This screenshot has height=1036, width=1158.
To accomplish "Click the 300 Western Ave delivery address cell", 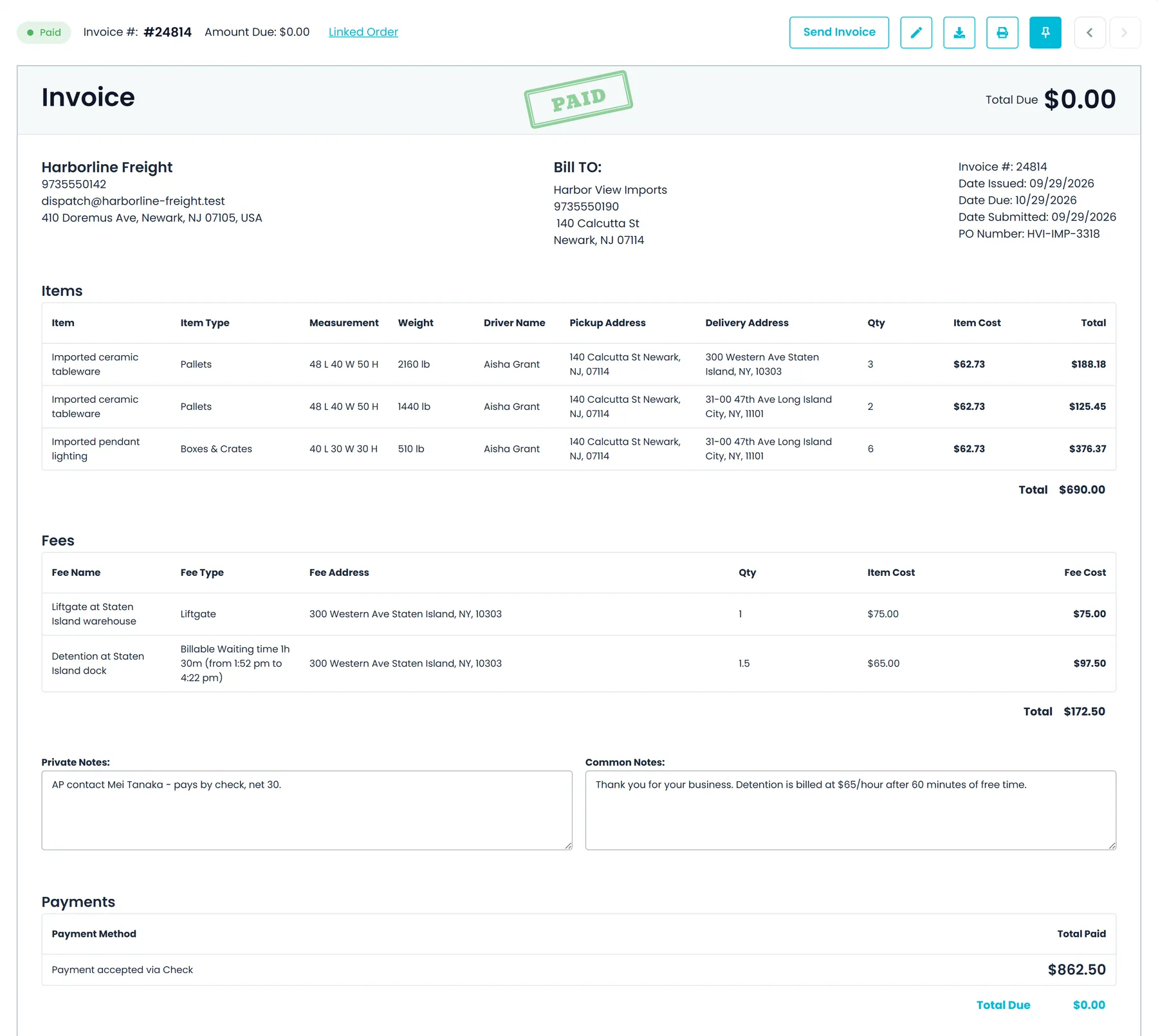I will [x=762, y=364].
